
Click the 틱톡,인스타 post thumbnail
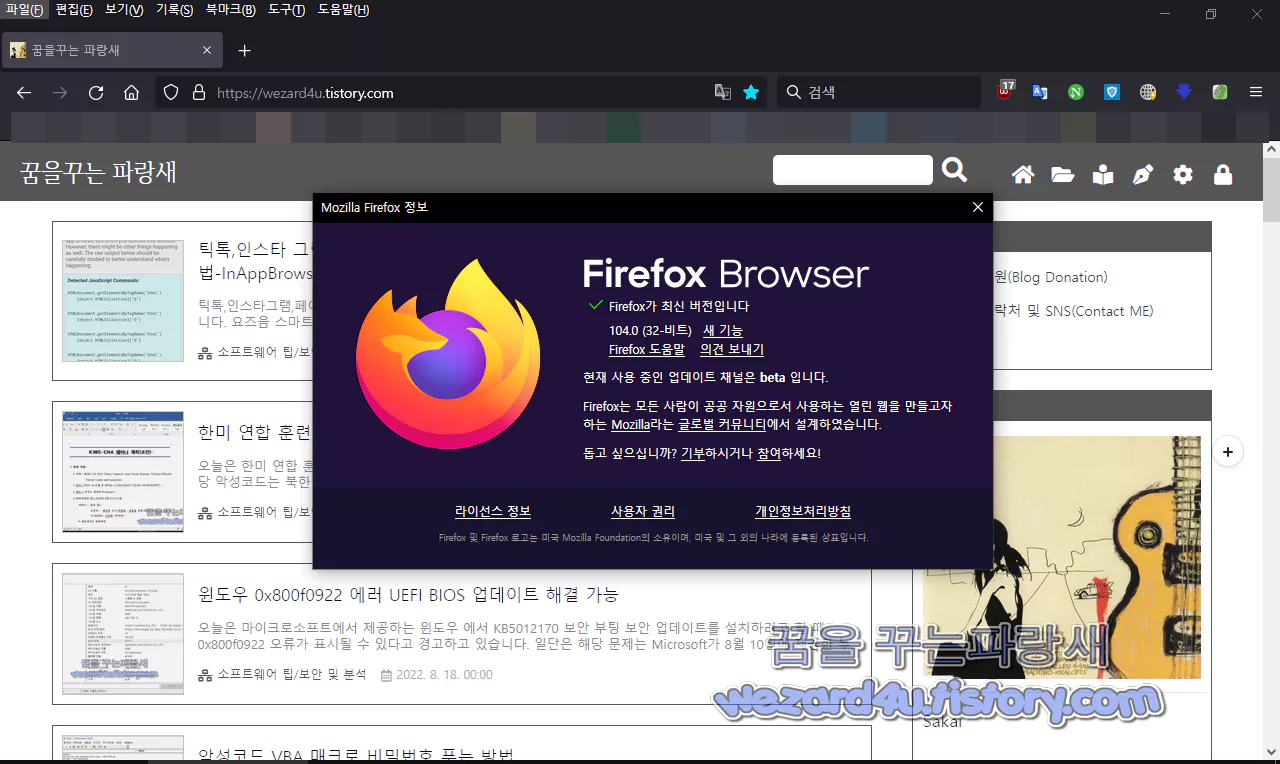[123, 300]
